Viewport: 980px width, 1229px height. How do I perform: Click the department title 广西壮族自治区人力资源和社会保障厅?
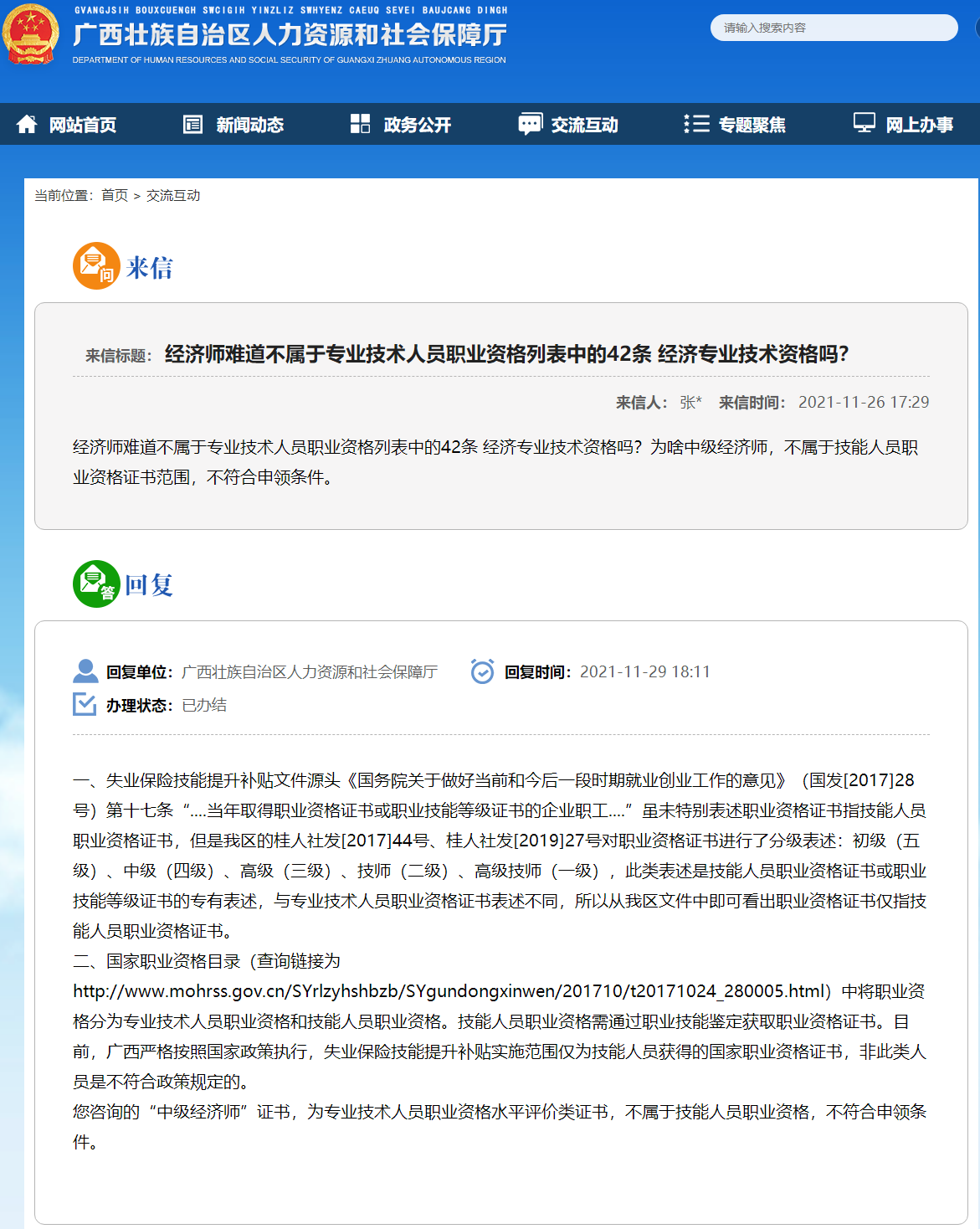(290, 35)
